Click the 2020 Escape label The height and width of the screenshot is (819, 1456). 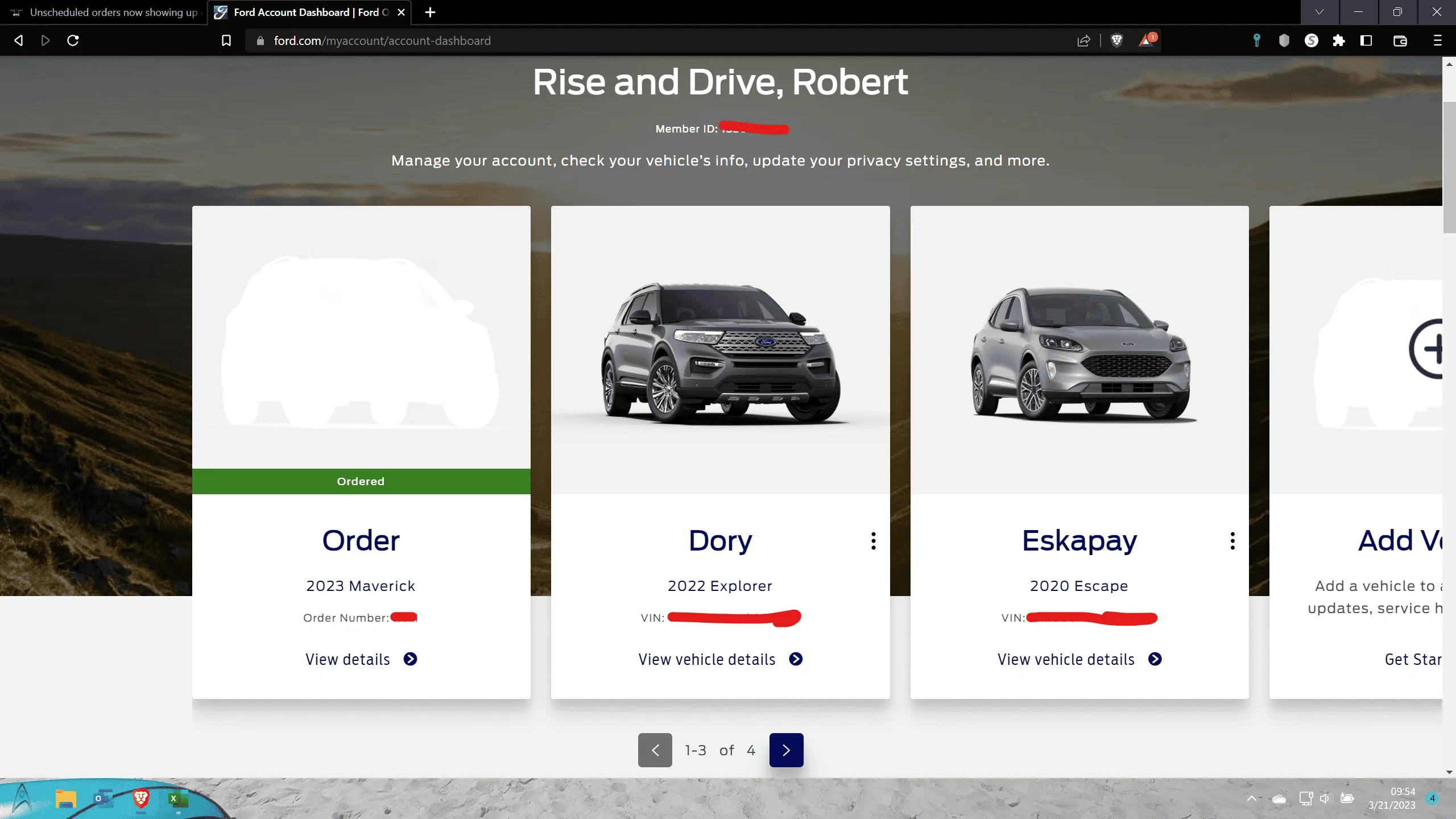[x=1079, y=586]
